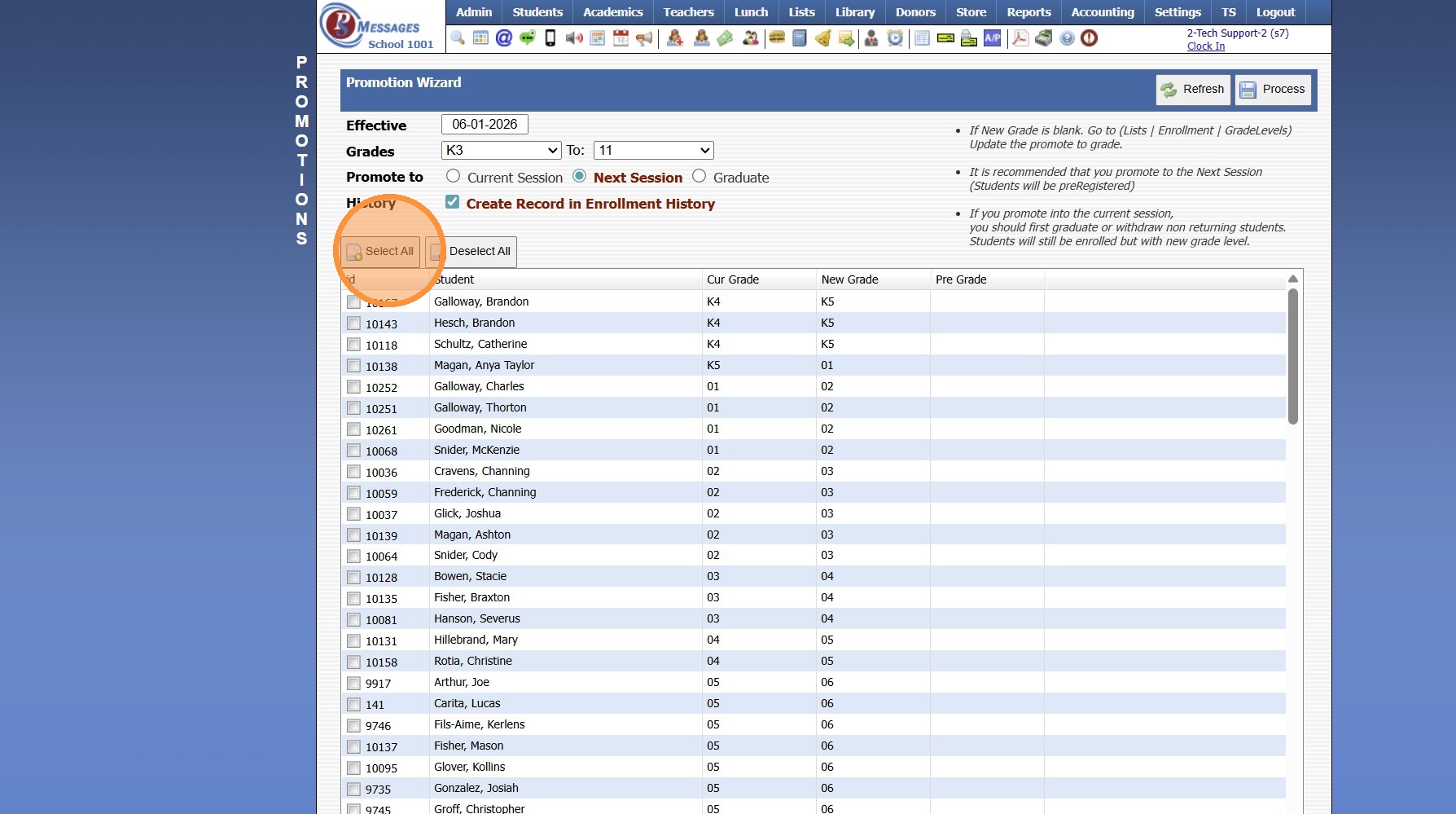Open the Academics menu

[612, 12]
